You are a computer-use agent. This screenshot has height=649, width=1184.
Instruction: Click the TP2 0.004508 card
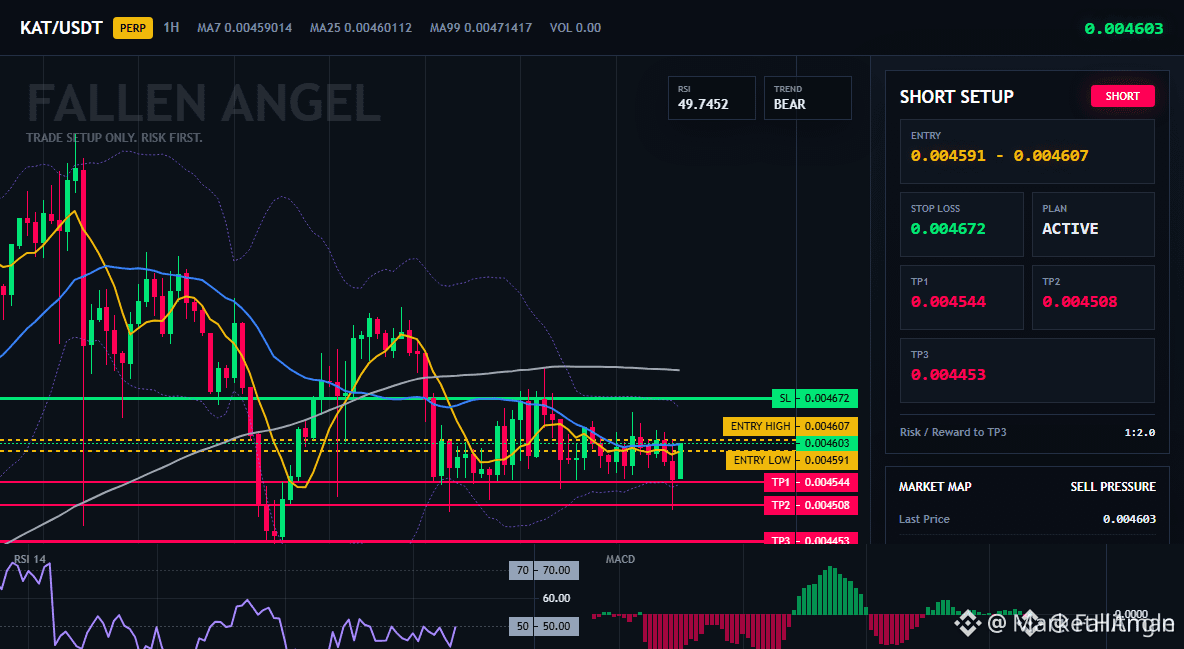coord(1093,297)
